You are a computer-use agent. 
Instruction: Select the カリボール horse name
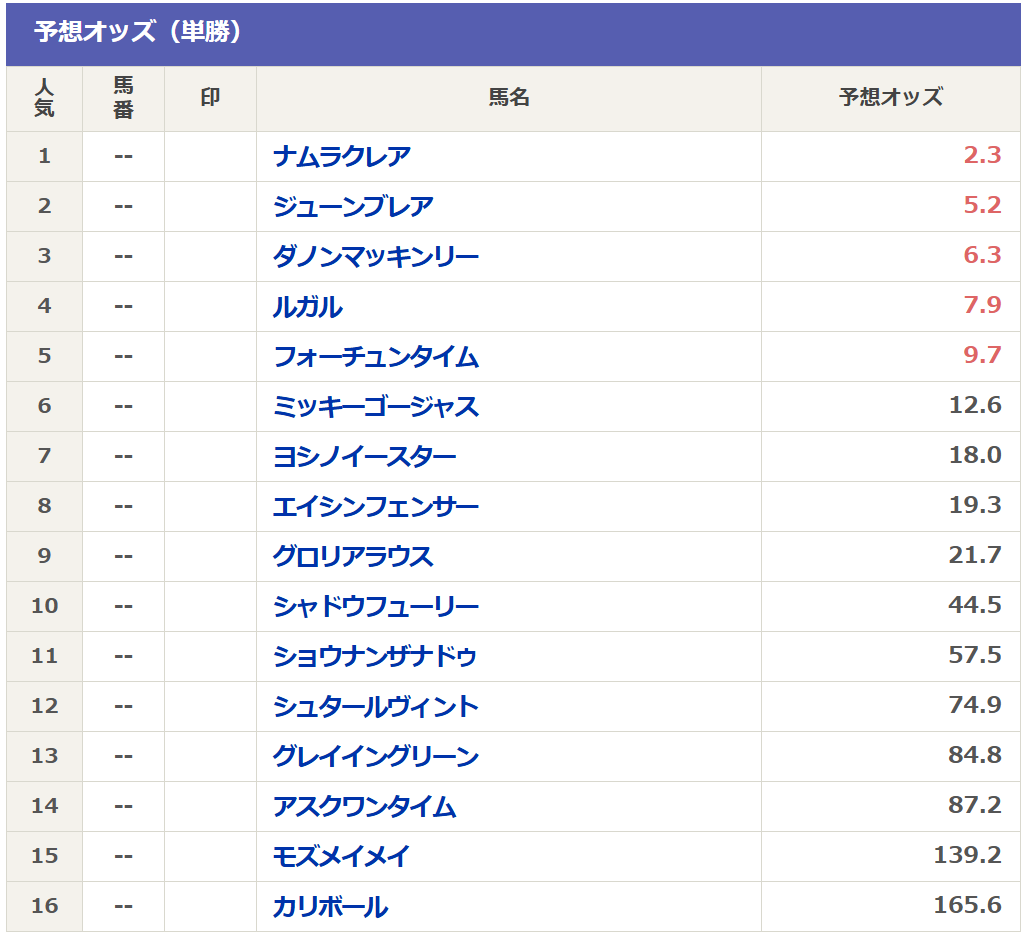(330, 907)
